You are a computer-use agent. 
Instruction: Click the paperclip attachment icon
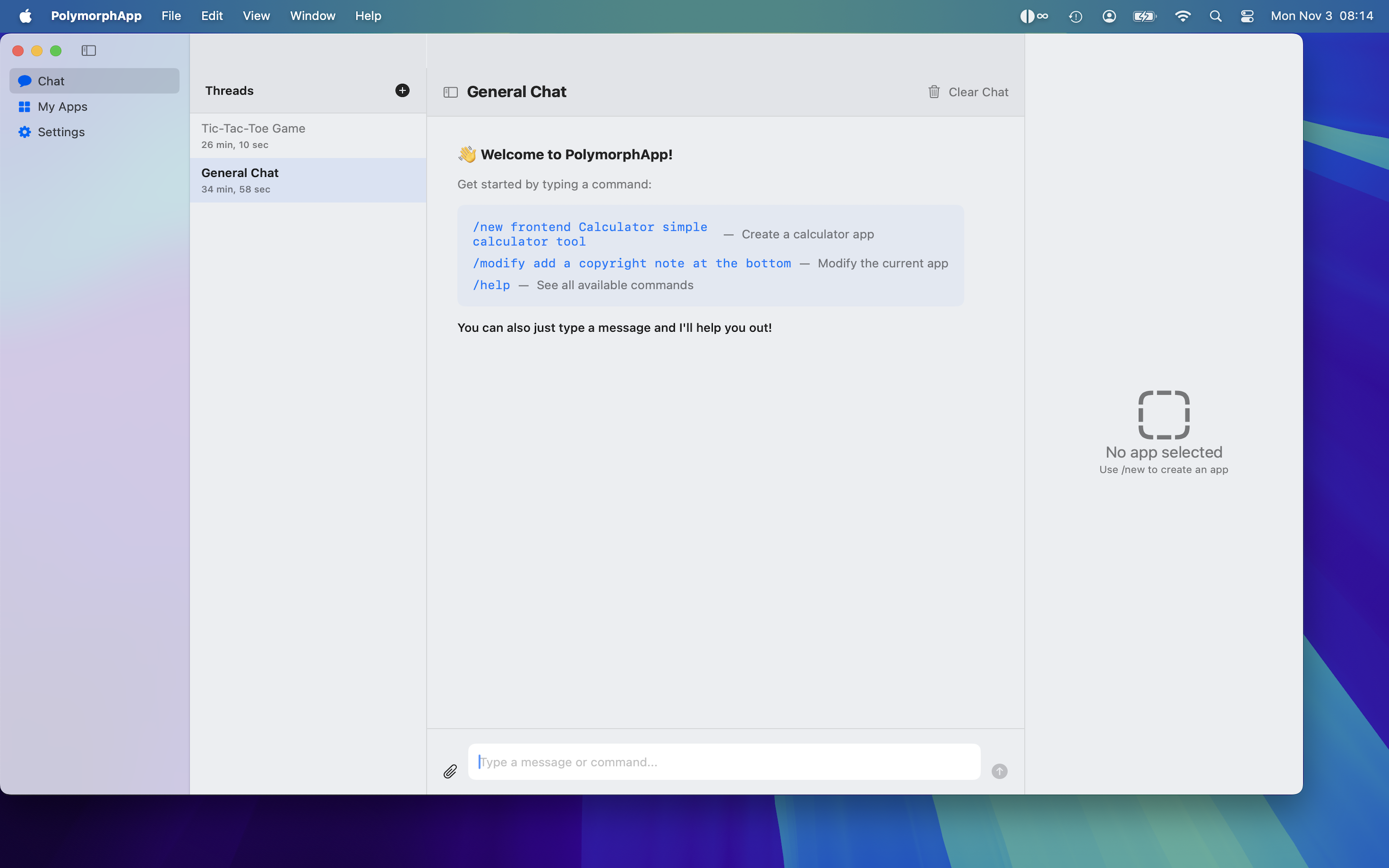(x=450, y=771)
